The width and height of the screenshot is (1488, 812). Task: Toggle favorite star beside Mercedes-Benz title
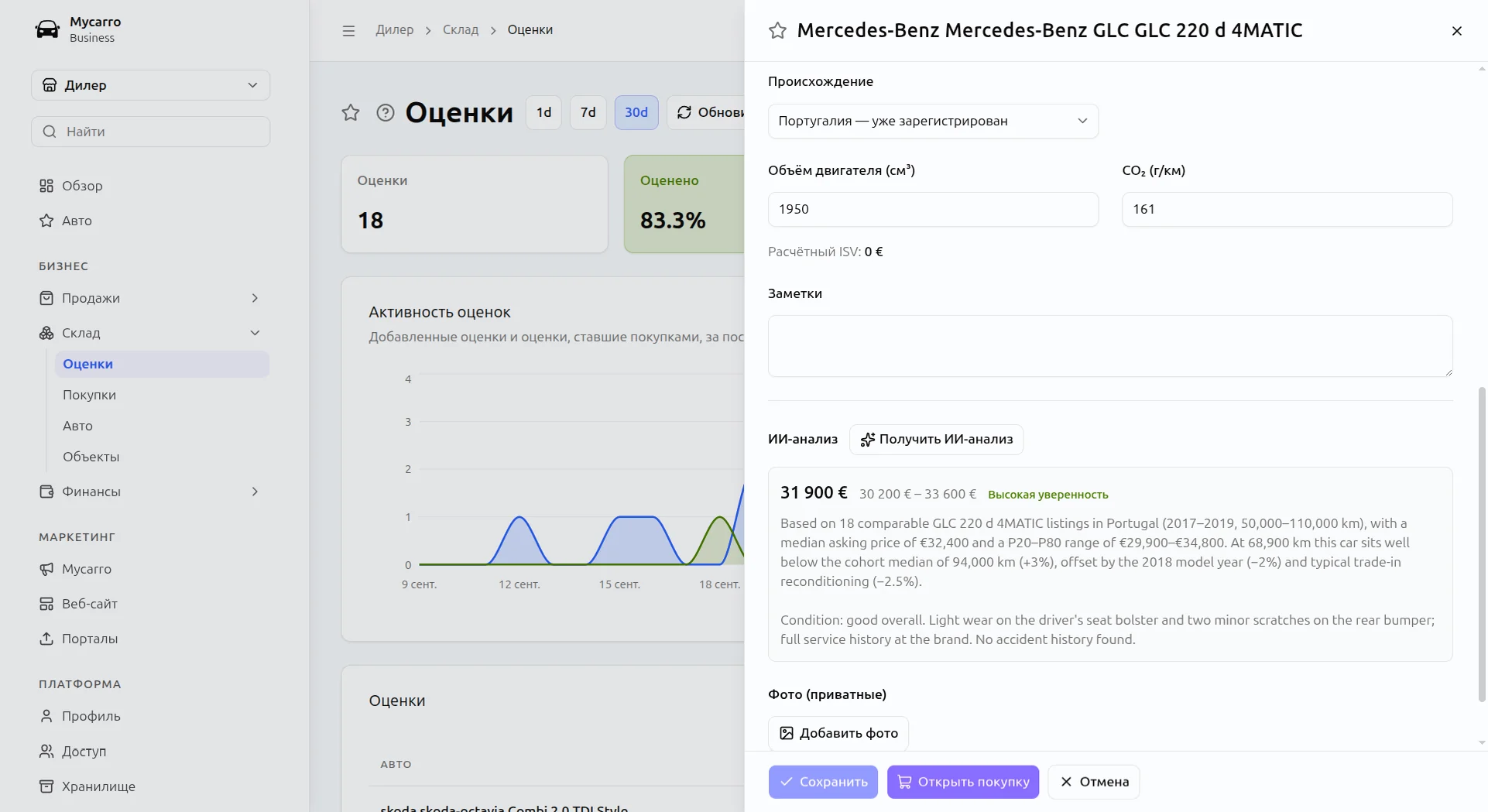point(777,31)
